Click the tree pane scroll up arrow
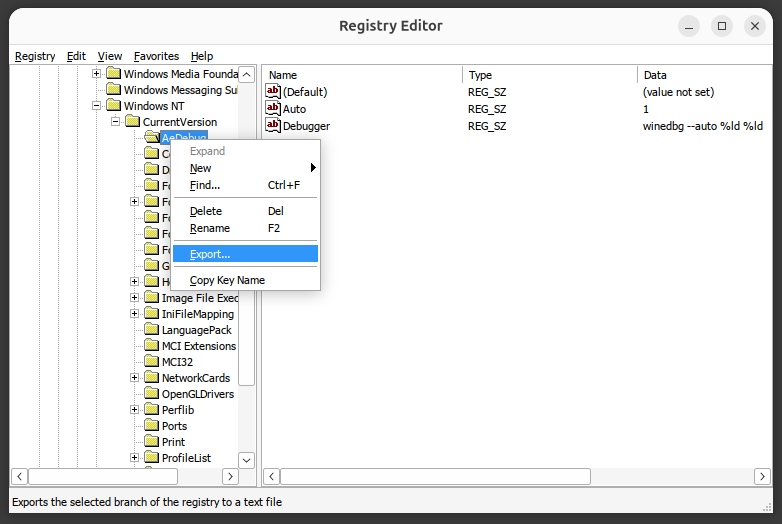 click(x=246, y=74)
